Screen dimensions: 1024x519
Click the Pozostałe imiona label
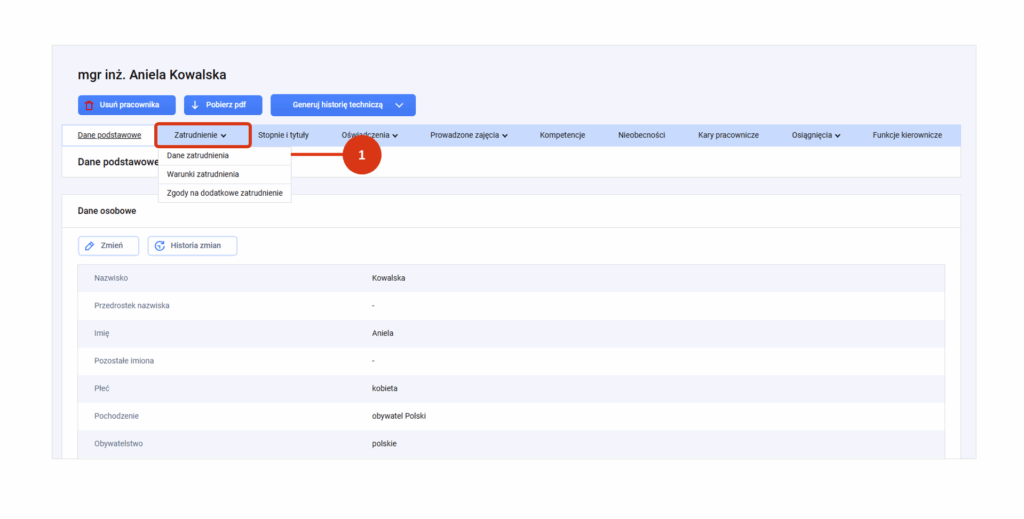[x=124, y=360]
